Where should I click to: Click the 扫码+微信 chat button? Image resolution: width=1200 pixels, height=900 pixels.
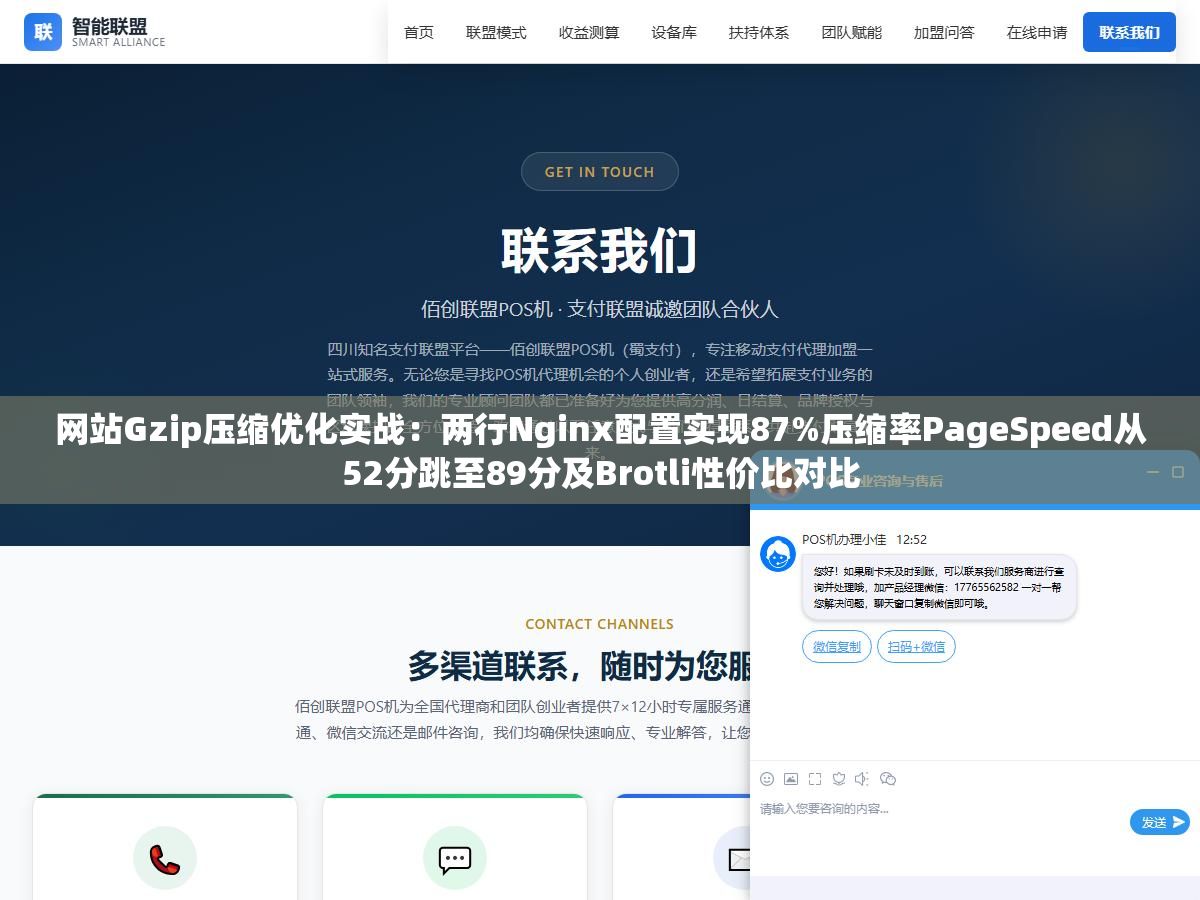click(916, 646)
